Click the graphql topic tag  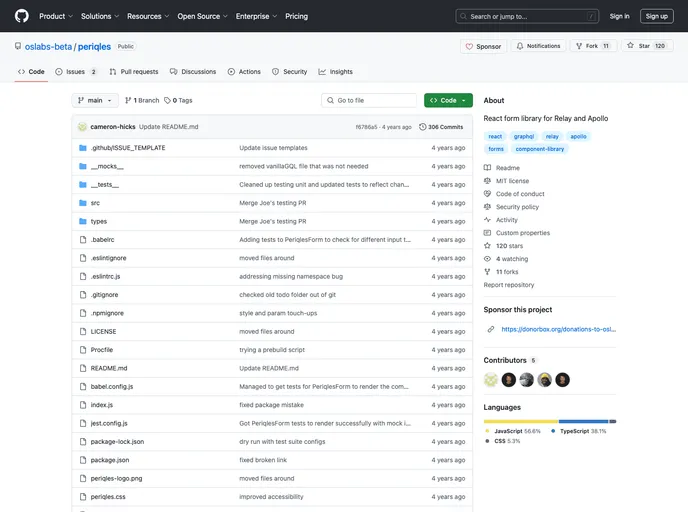tap(524, 136)
